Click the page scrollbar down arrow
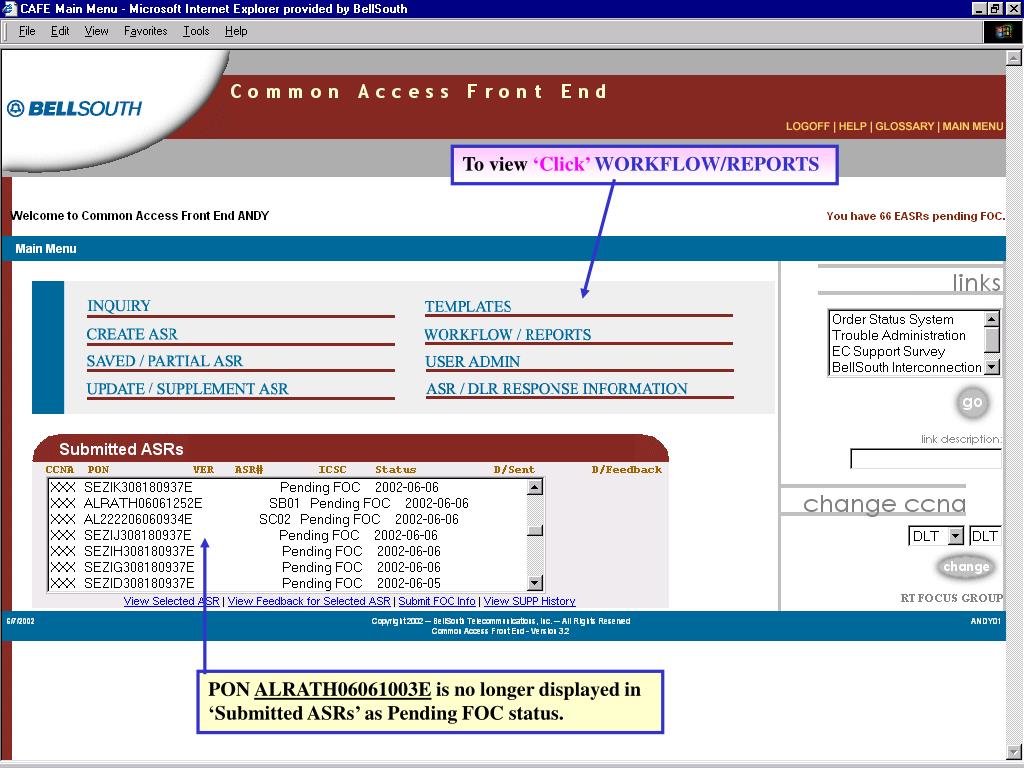Image resolution: width=1024 pixels, height=768 pixels. 1014,752
